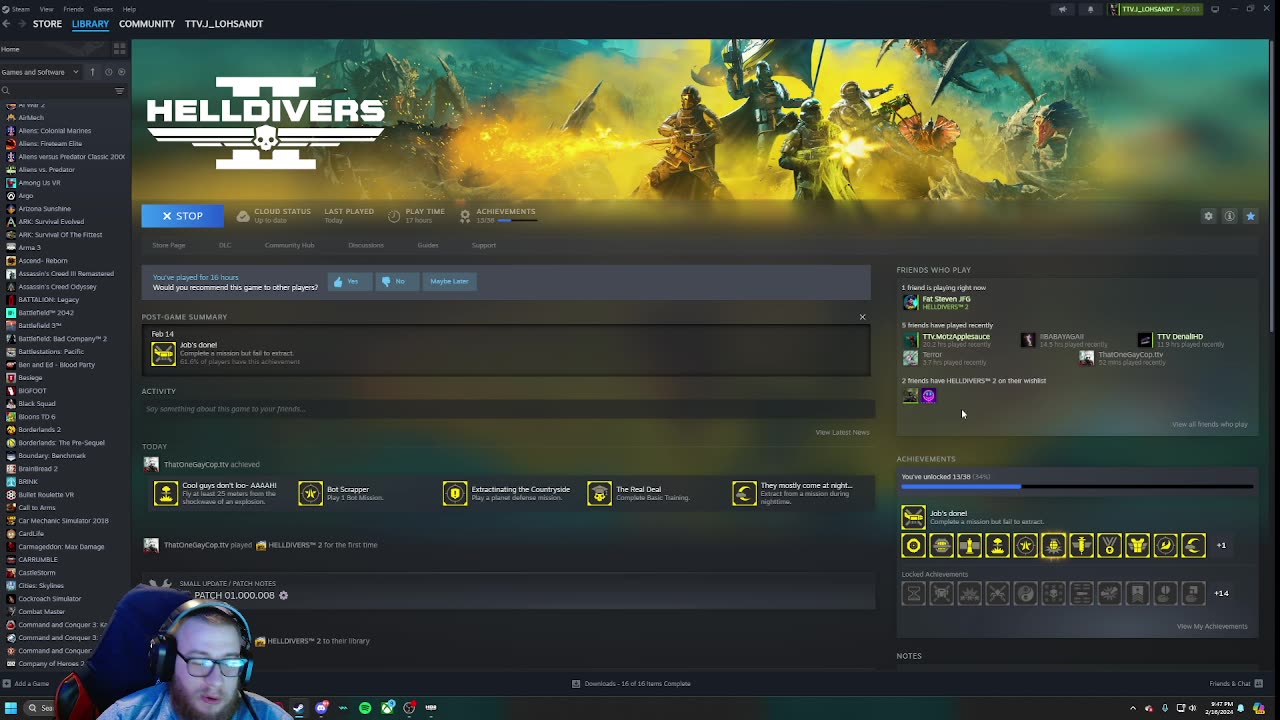Stop the running HELLDIVERS 2 game

pos(182,216)
